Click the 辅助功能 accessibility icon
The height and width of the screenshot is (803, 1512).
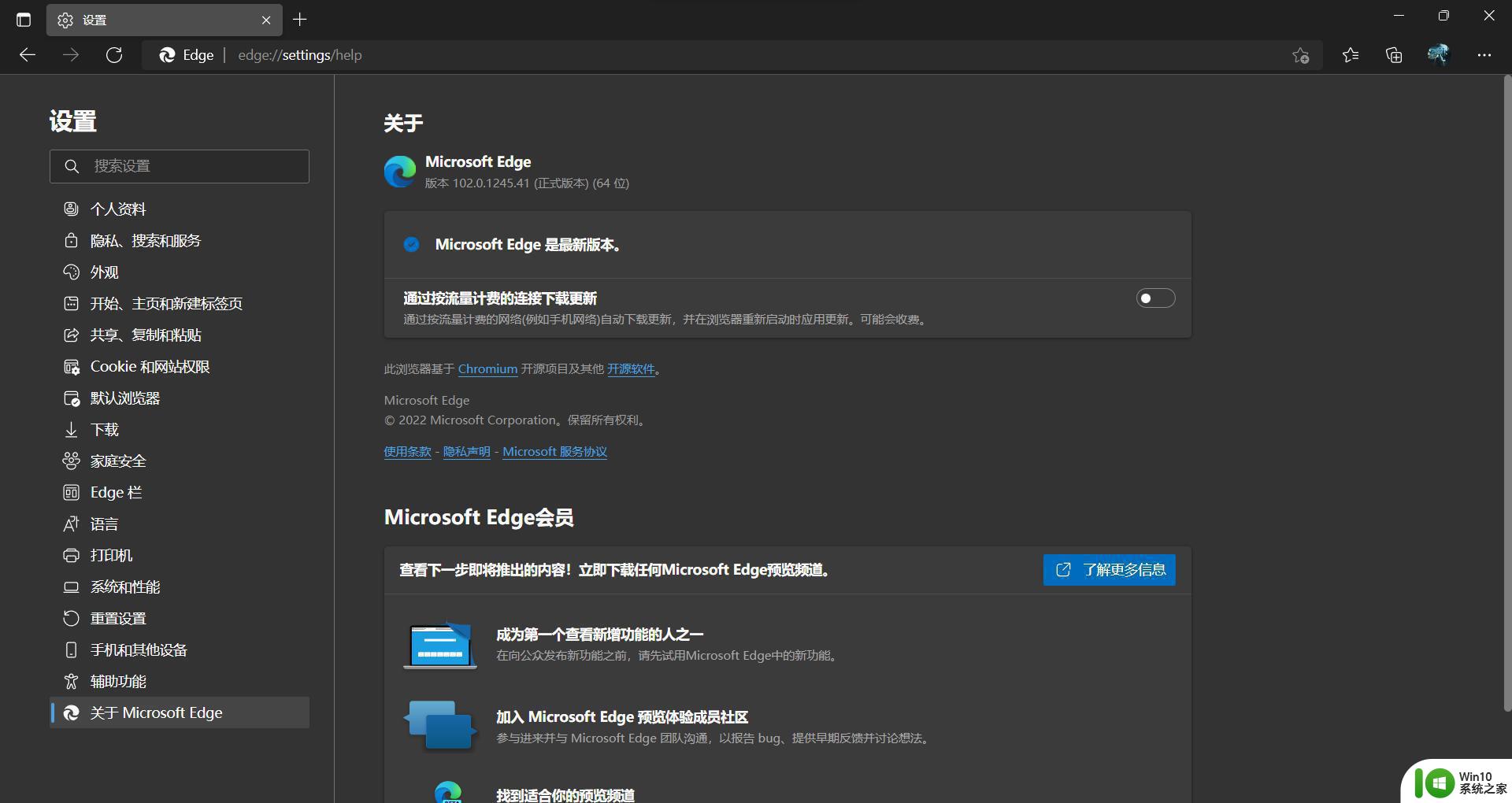point(72,681)
